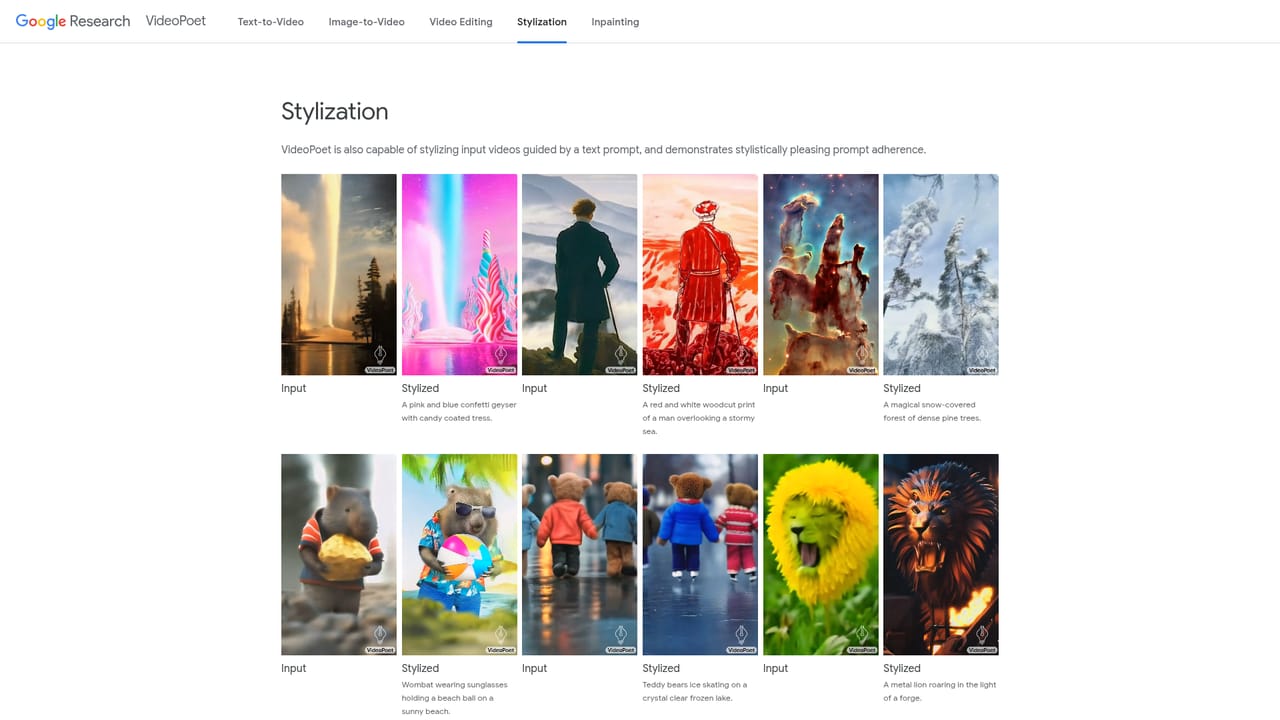Open the Video Editing tab
This screenshot has height=720, width=1280.
461,22
